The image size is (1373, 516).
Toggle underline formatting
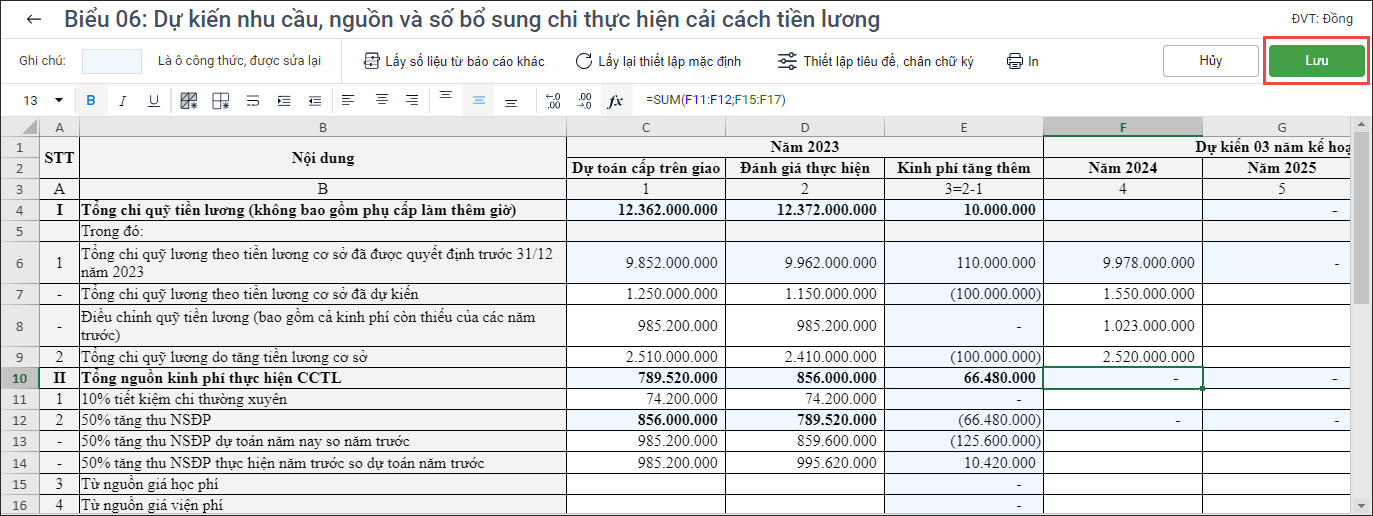[x=154, y=100]
